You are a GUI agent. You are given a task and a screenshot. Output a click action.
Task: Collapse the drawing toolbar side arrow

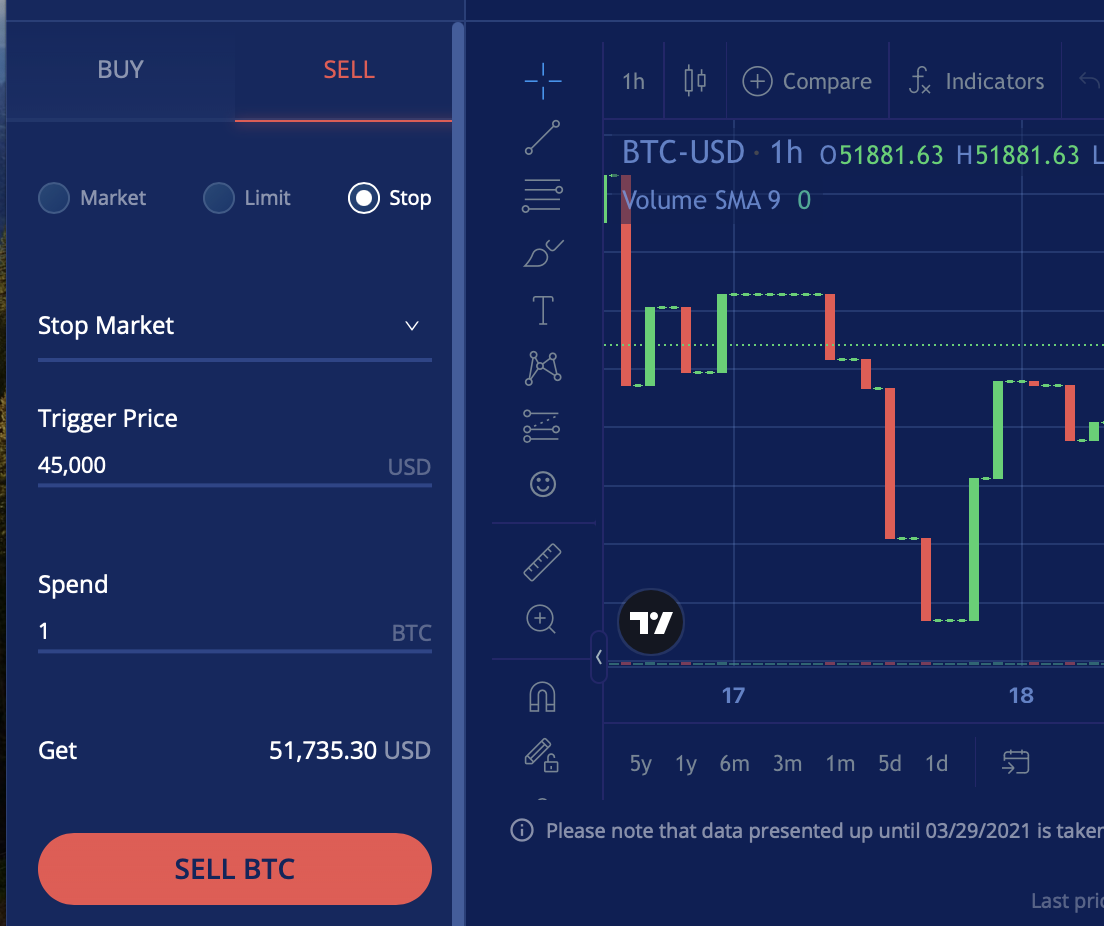[598, 657]
